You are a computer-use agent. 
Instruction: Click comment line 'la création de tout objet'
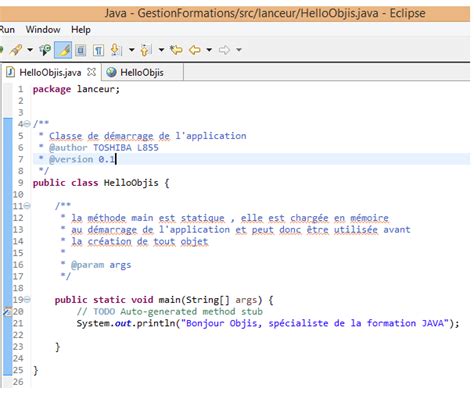140,242
